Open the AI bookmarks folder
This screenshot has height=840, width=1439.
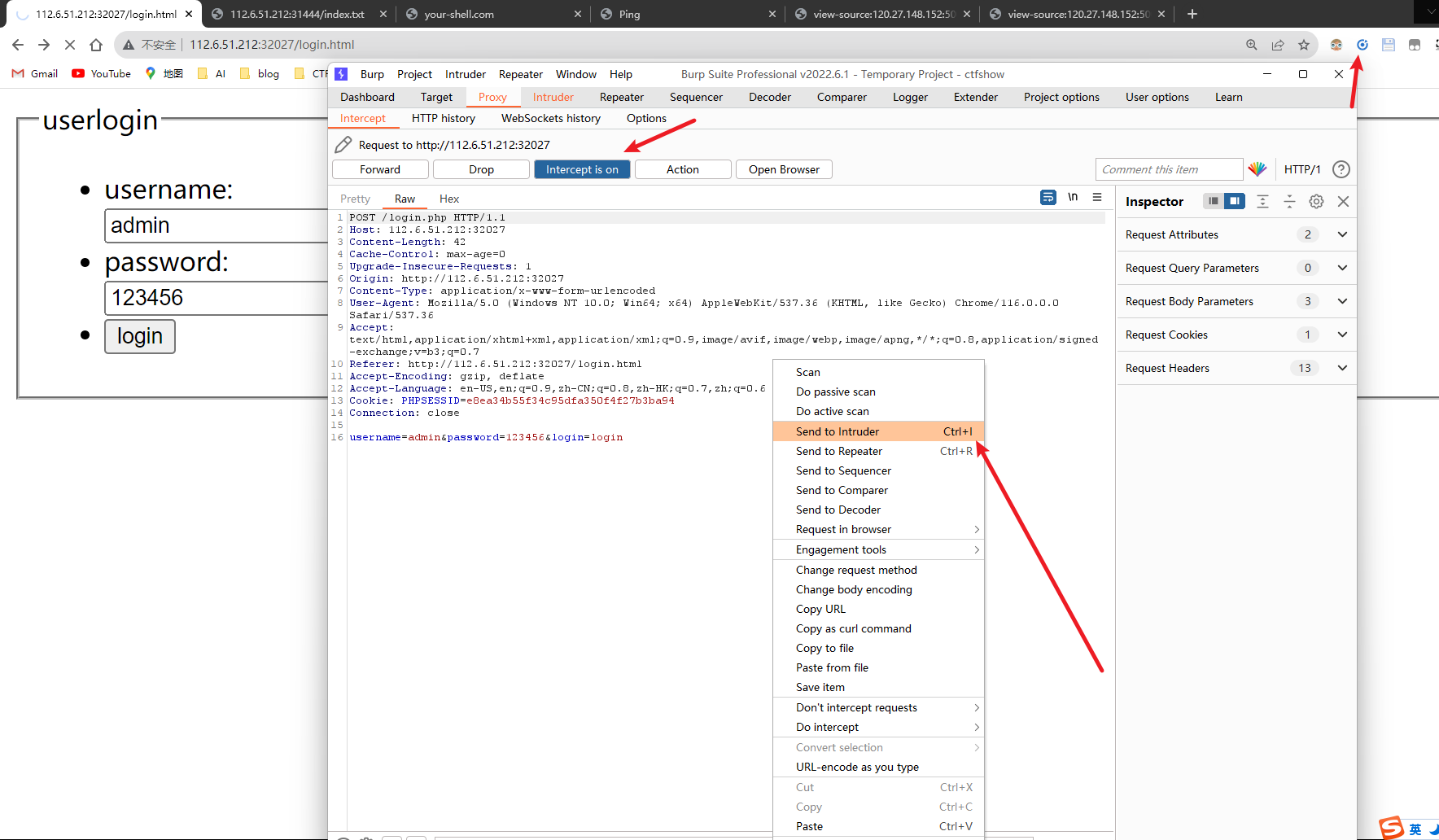click(x=212, y=73)
